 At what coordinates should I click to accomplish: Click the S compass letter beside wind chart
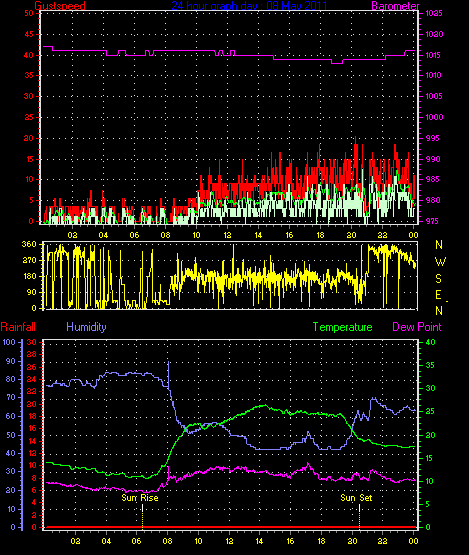pyautogui.click(x=439, y=279)
